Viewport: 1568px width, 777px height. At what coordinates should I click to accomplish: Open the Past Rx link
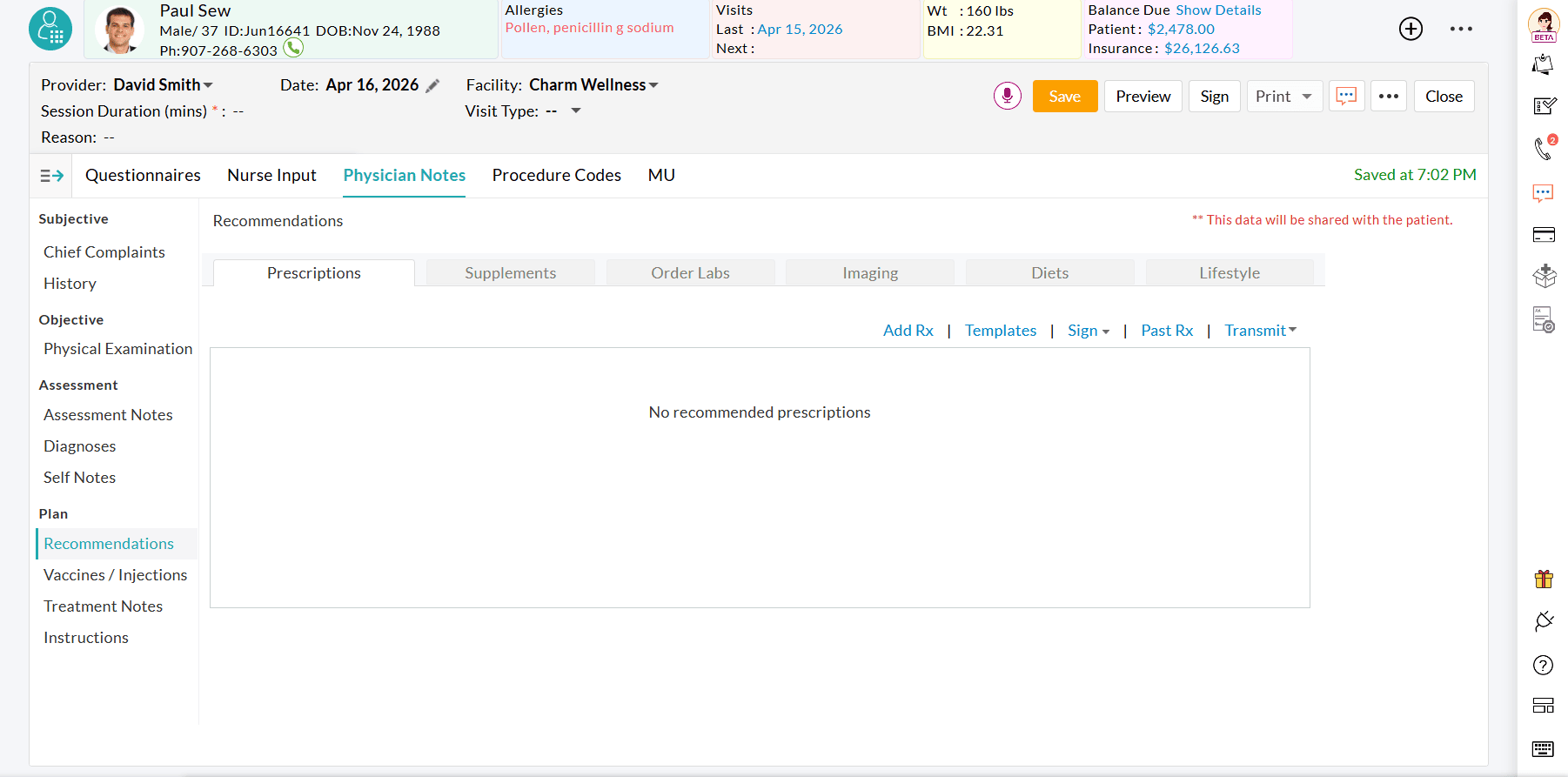pos(1167,331)
